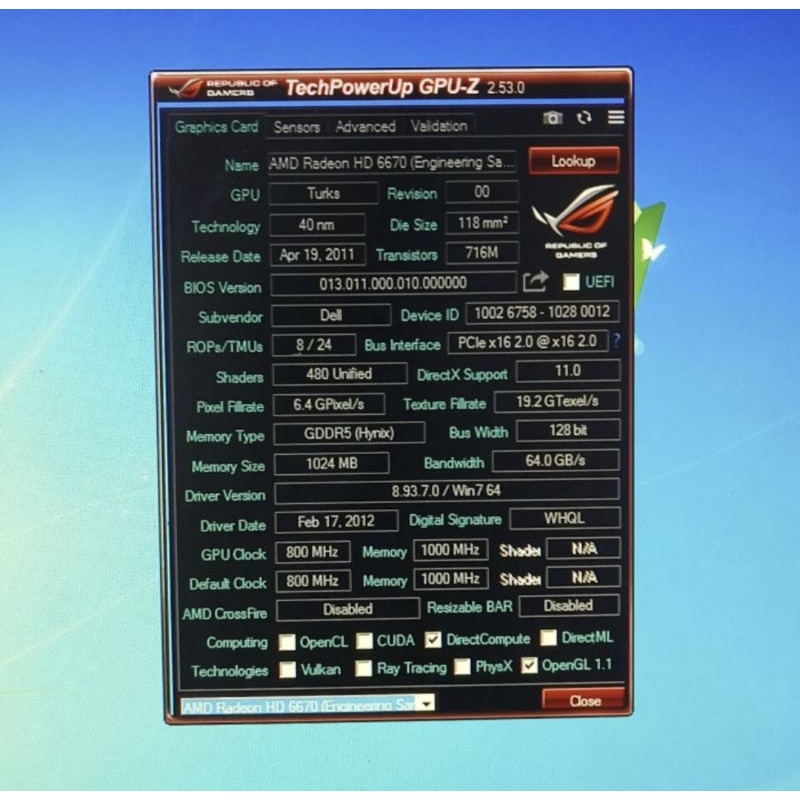Toggle the DirectML checkbox
The image size is (800, 800).
(548, 637)
